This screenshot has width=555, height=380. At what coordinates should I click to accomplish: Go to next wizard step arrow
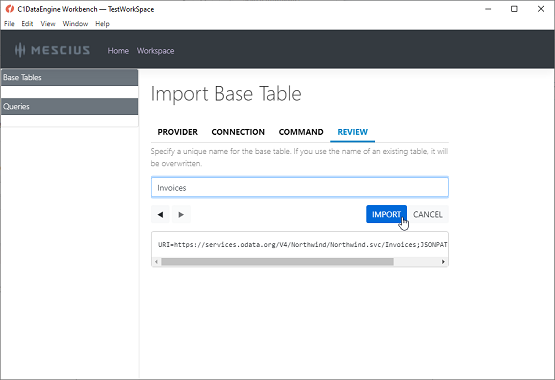[181, 214]
